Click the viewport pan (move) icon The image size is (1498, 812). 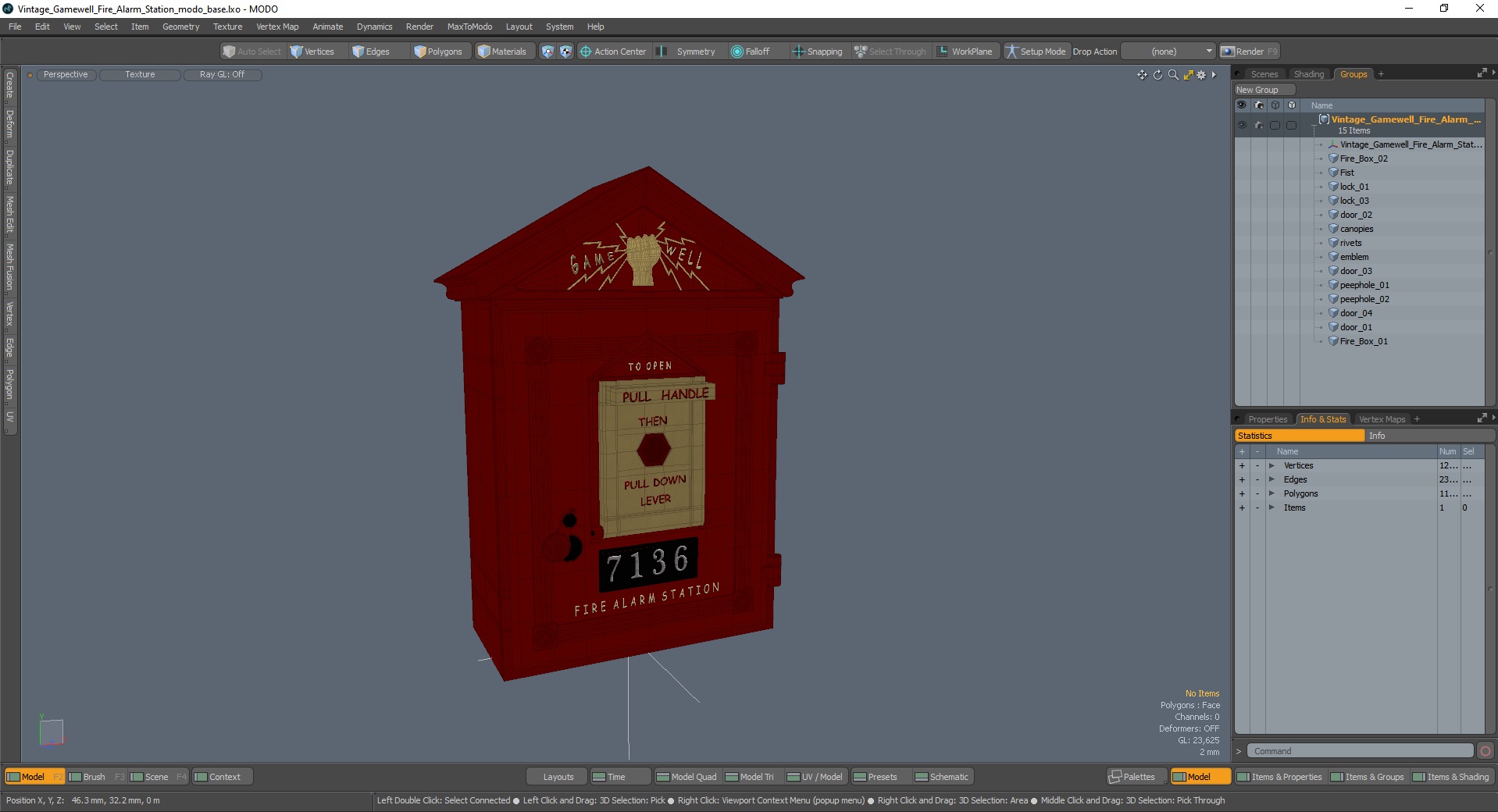pos(1142,75)
